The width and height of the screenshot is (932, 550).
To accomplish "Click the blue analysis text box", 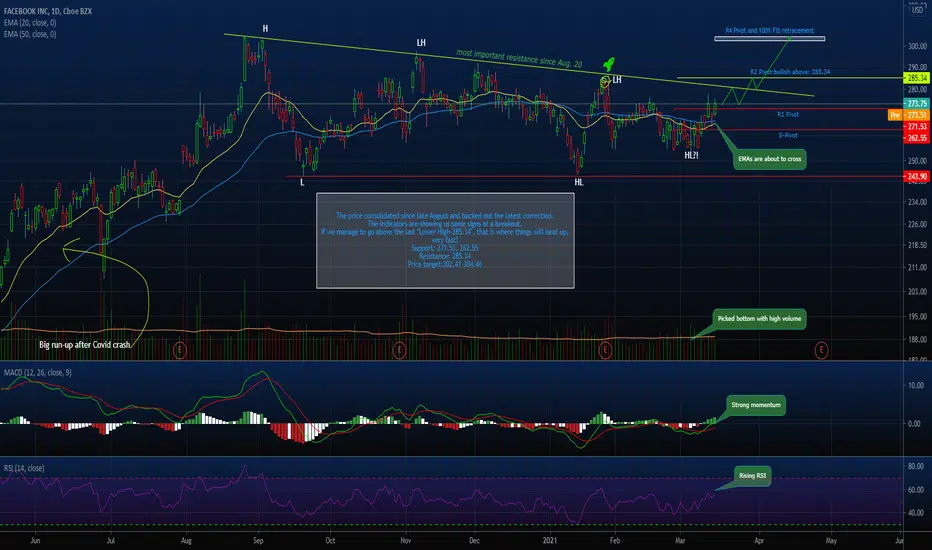I will click(445, 240).
